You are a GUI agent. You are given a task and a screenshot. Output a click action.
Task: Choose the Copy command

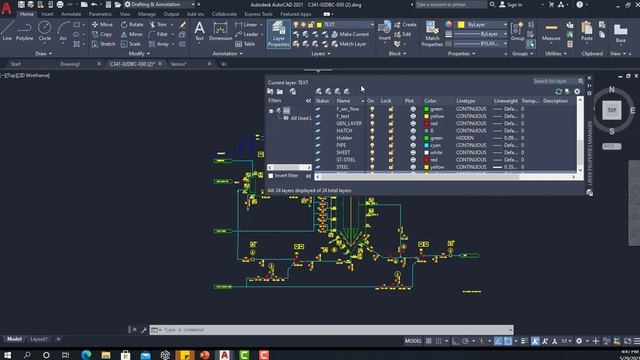(x=102, y=34)
